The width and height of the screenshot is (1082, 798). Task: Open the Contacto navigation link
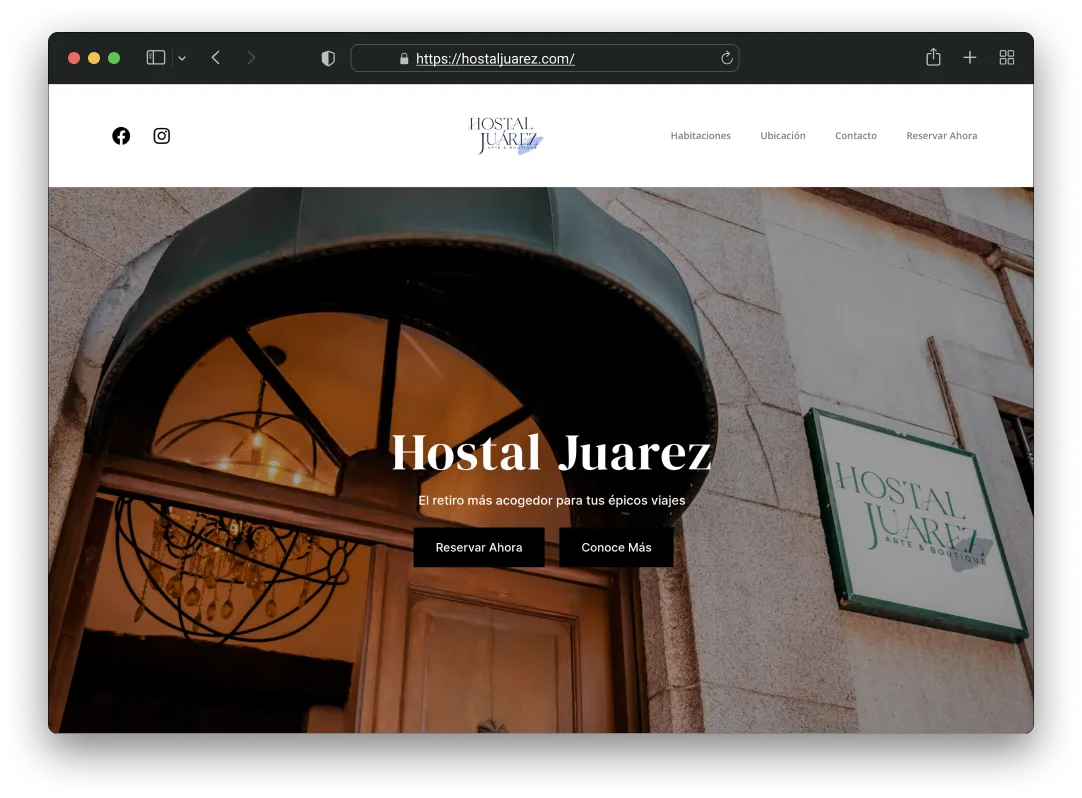point(856,135)
